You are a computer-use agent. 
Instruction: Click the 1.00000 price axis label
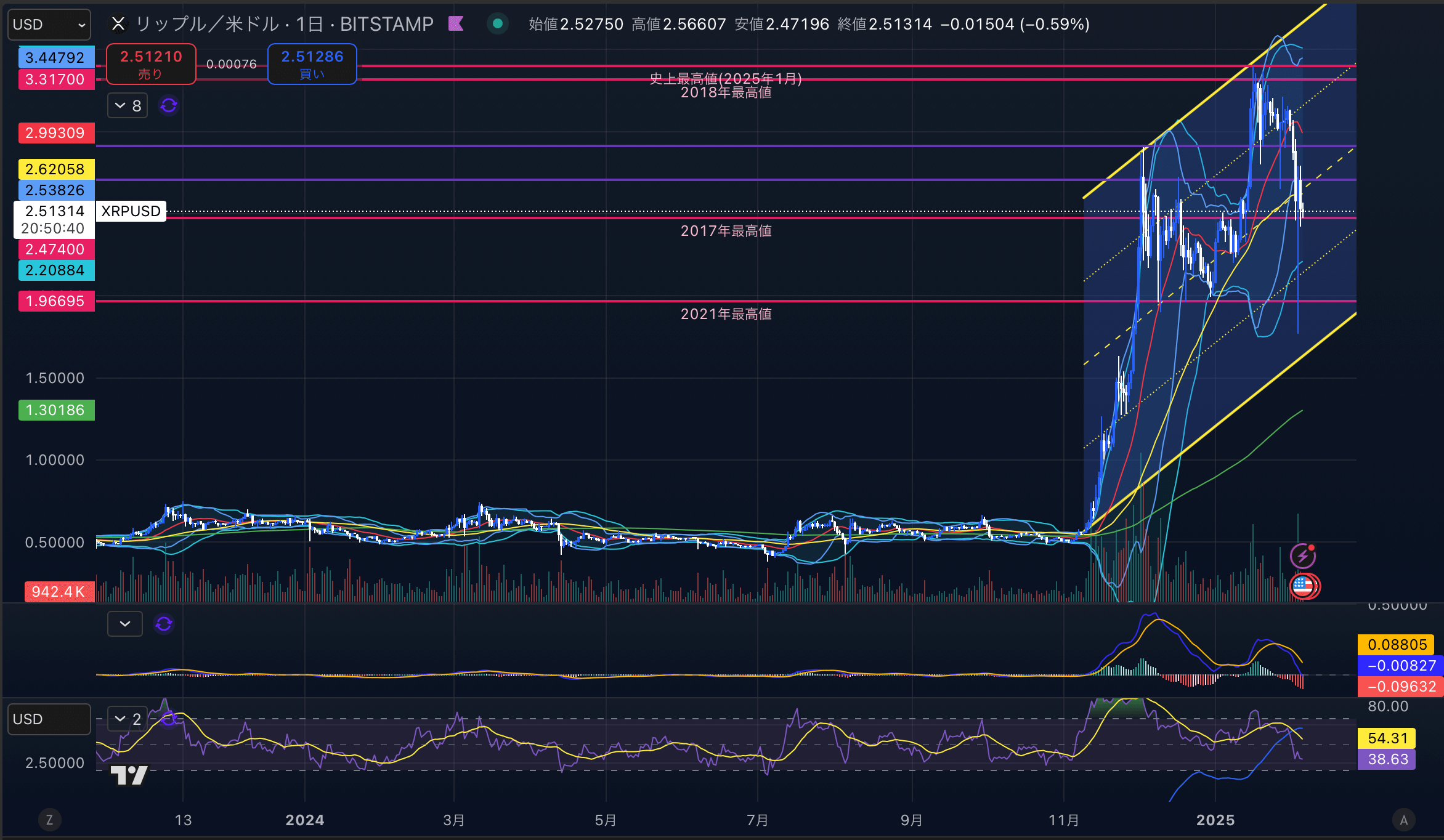pyautogui.click(x=55, y=460)
